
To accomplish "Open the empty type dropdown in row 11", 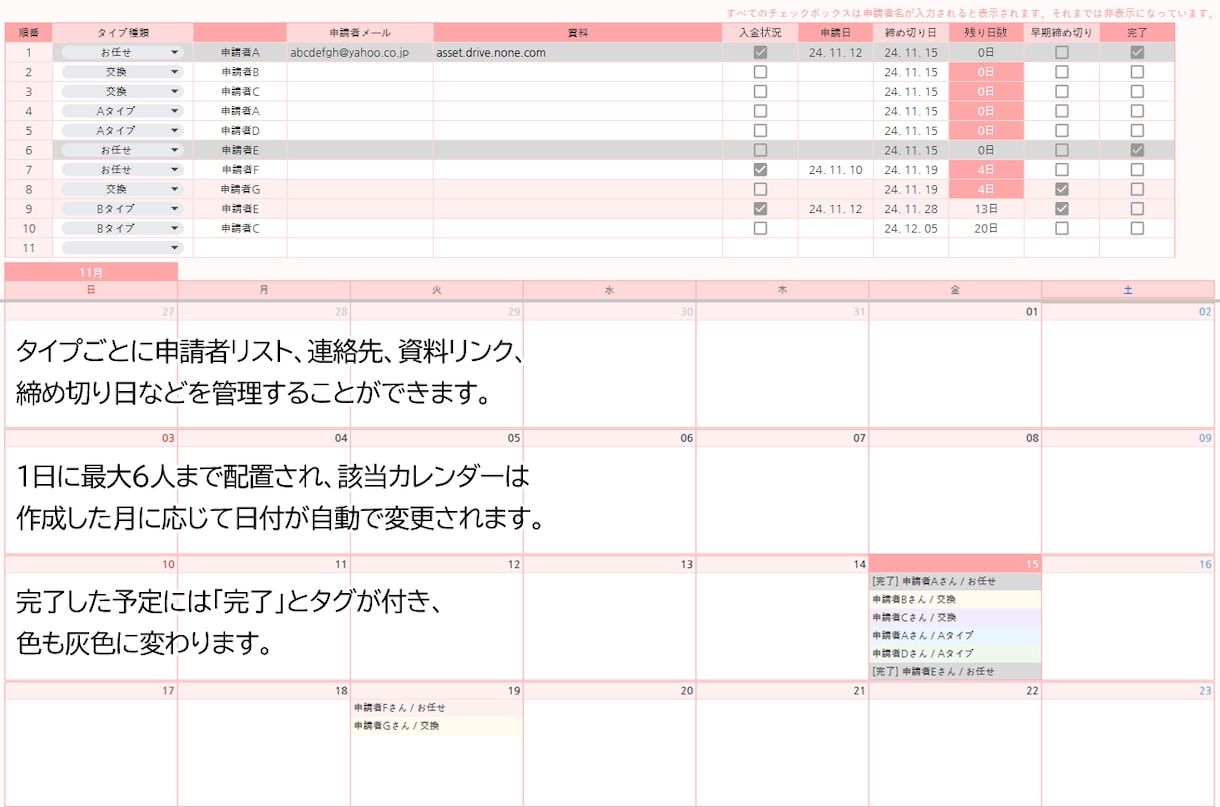I will pos(122,247).
